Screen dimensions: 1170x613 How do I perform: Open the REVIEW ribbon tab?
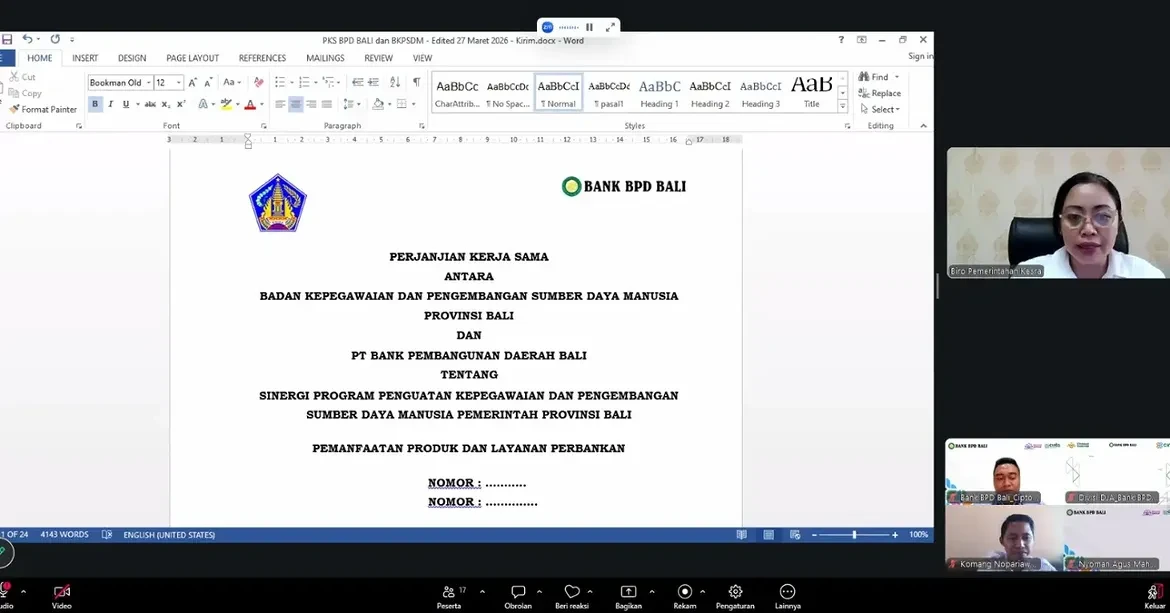378,58
